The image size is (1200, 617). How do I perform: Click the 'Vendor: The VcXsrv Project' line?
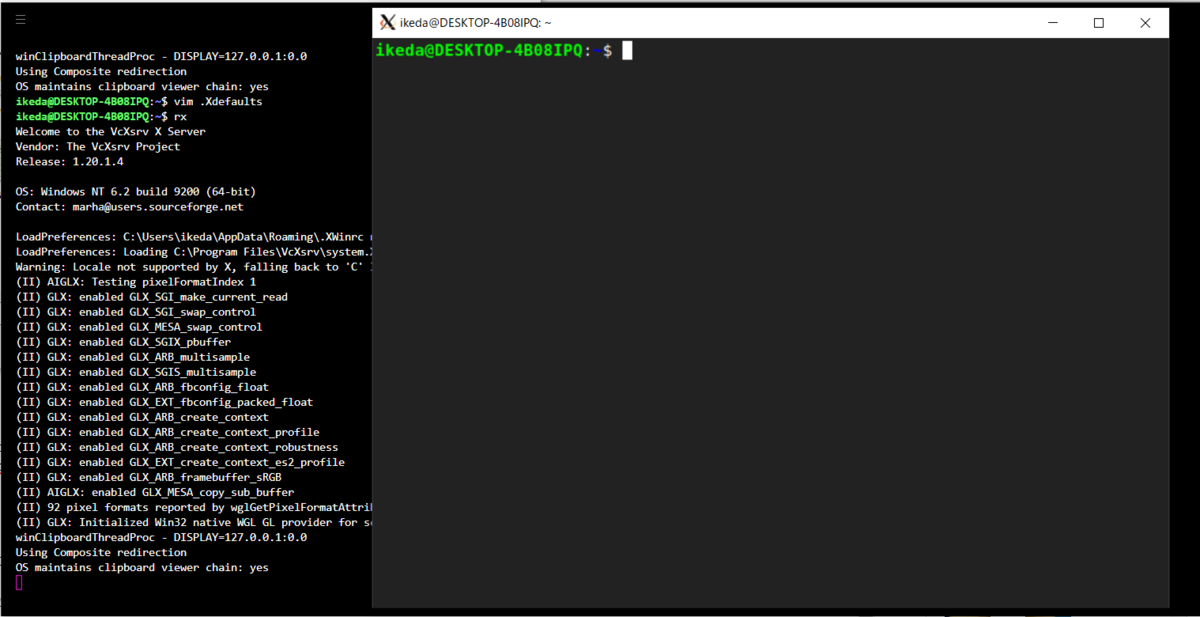point(98,147)
